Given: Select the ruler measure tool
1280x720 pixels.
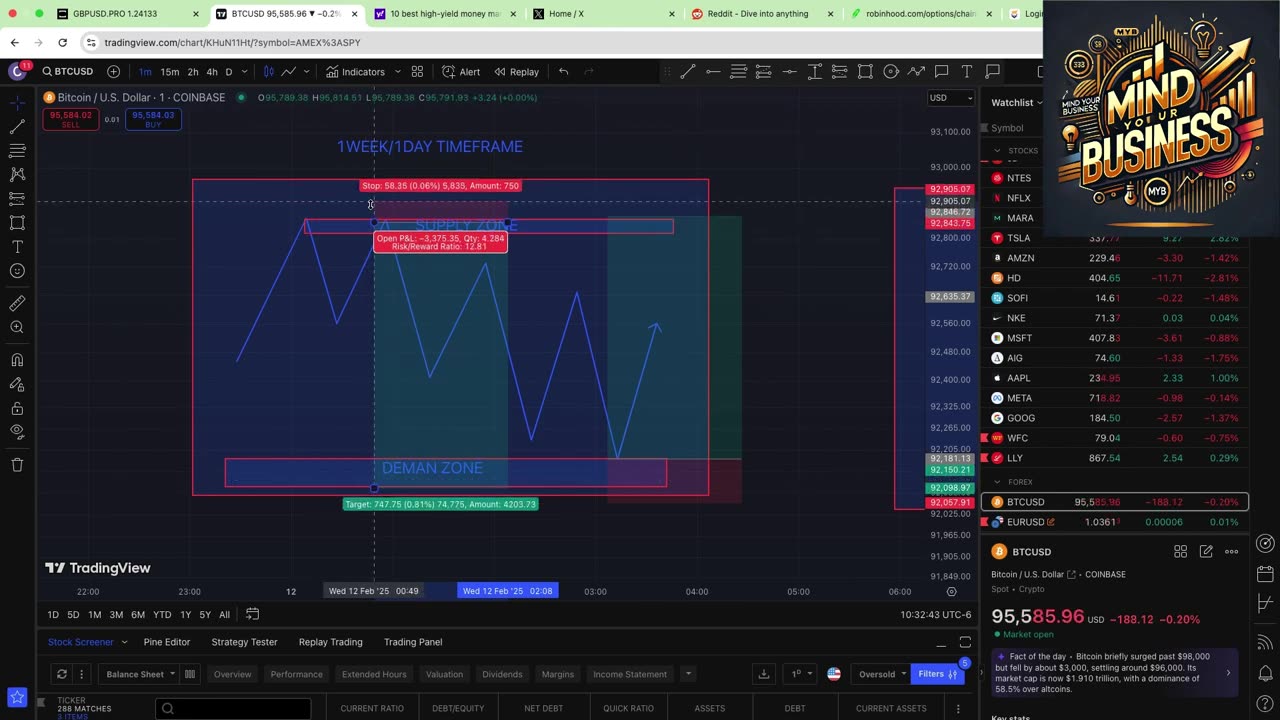Looking at the screenshot, I should tap(17, 303).
